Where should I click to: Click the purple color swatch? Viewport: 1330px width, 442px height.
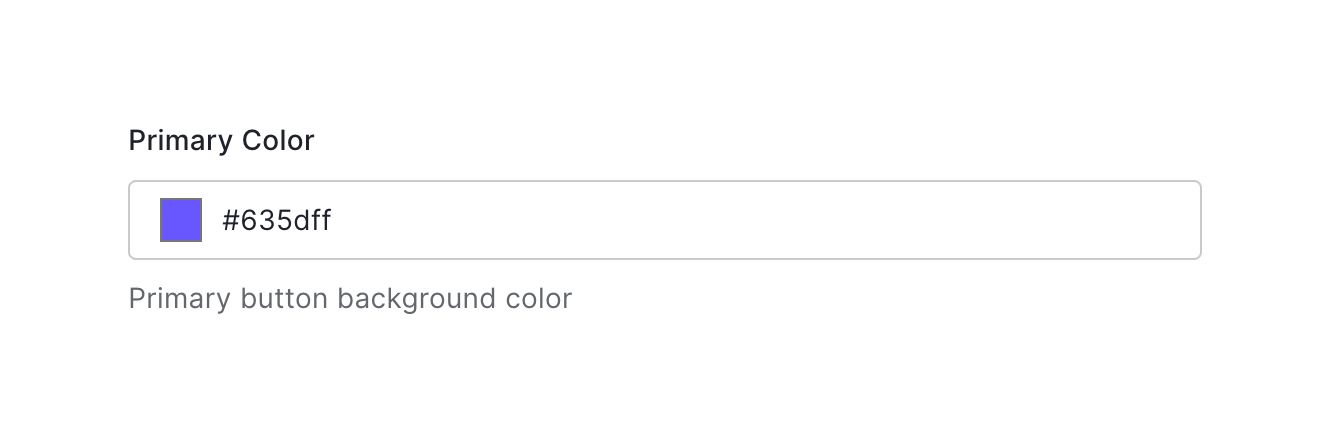[x=181, y=220]
